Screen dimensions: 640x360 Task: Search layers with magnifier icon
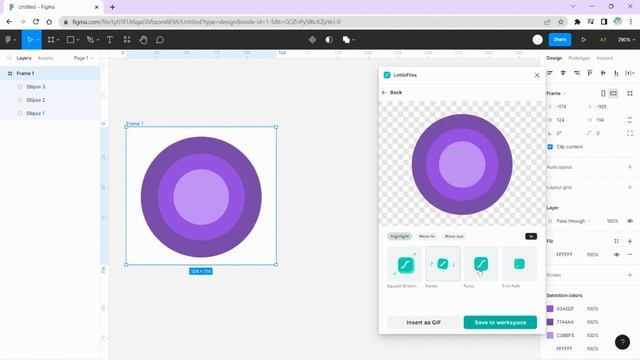[9, 58]
